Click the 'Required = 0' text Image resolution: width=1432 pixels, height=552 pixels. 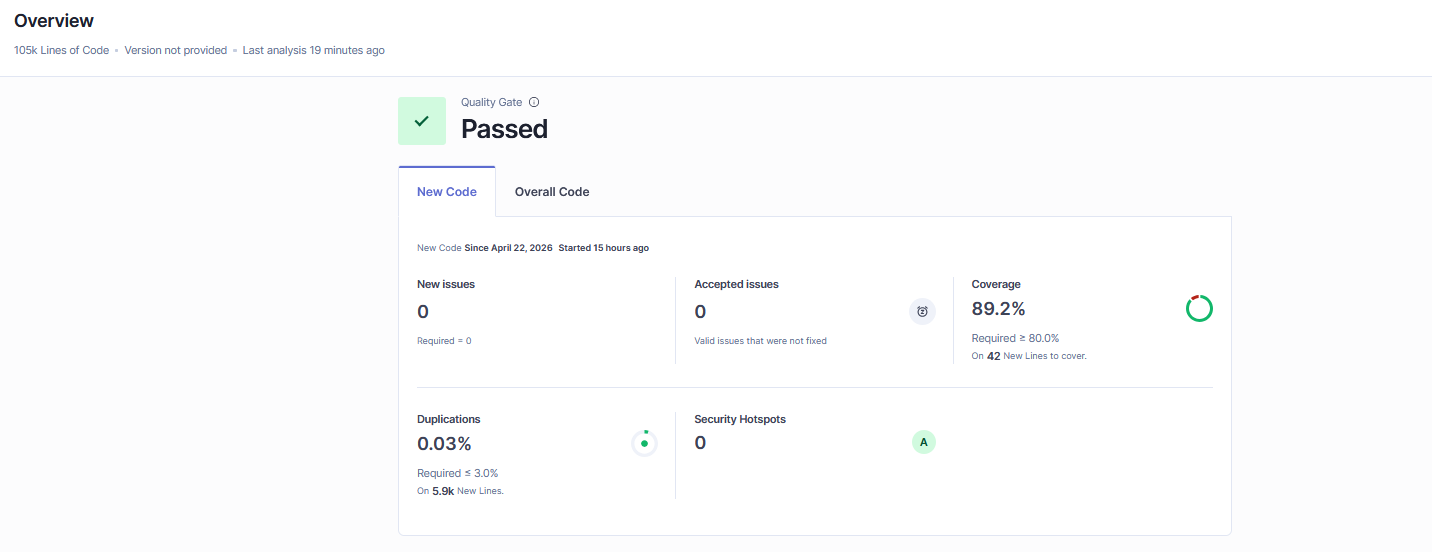[x=444, y=341]
